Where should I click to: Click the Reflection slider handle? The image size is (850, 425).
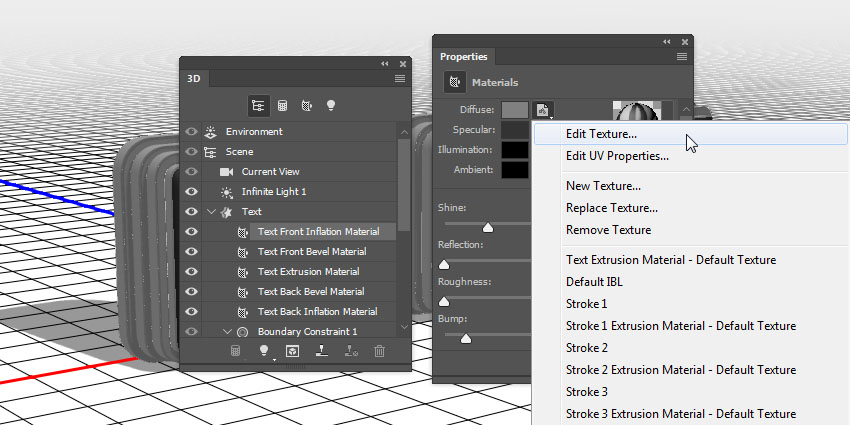[x=444, y=265]
